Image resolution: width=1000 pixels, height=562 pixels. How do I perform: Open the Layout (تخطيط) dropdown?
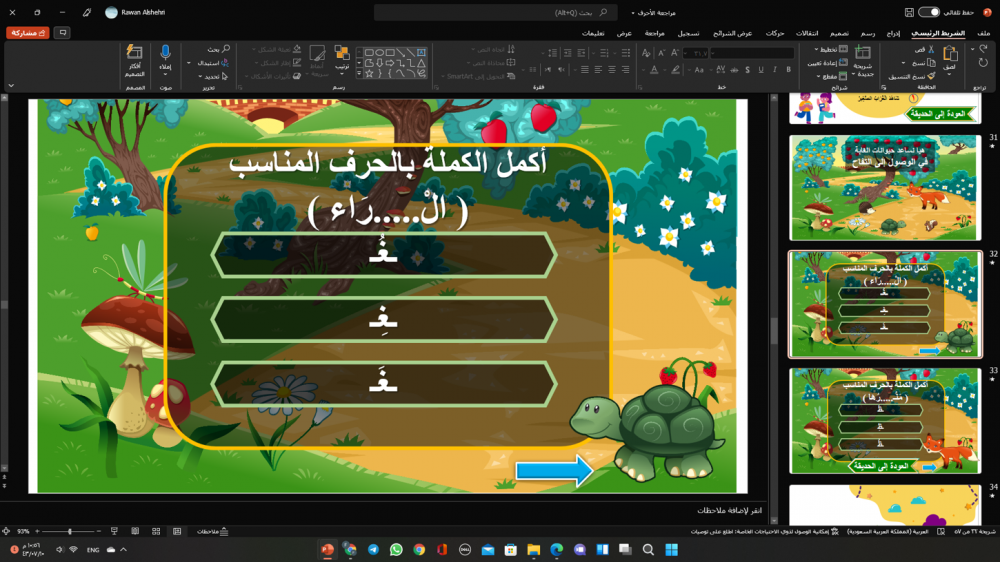[x=831, y=49]
